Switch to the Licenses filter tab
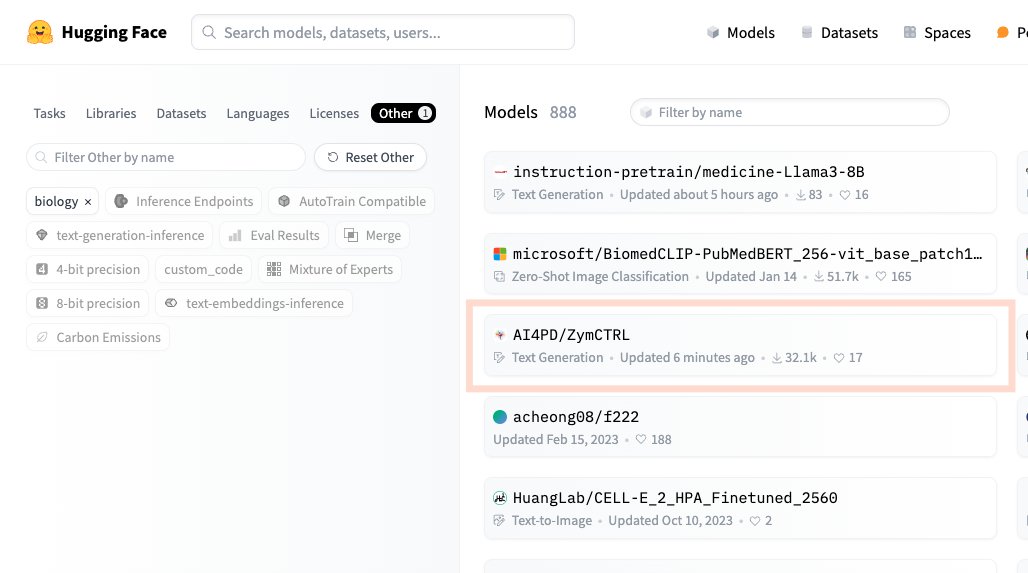 tap(334, 113)
